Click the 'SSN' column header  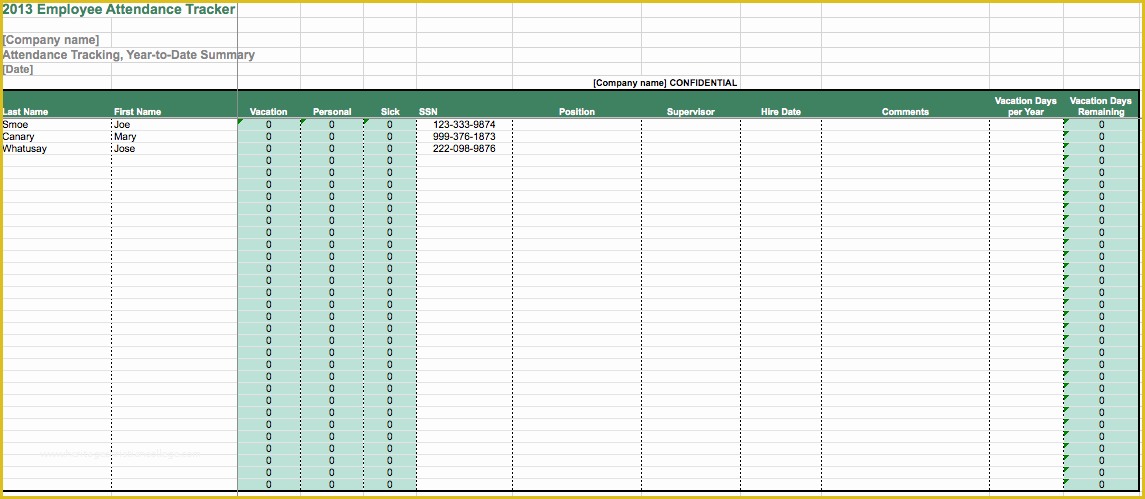tap(428, 112)
